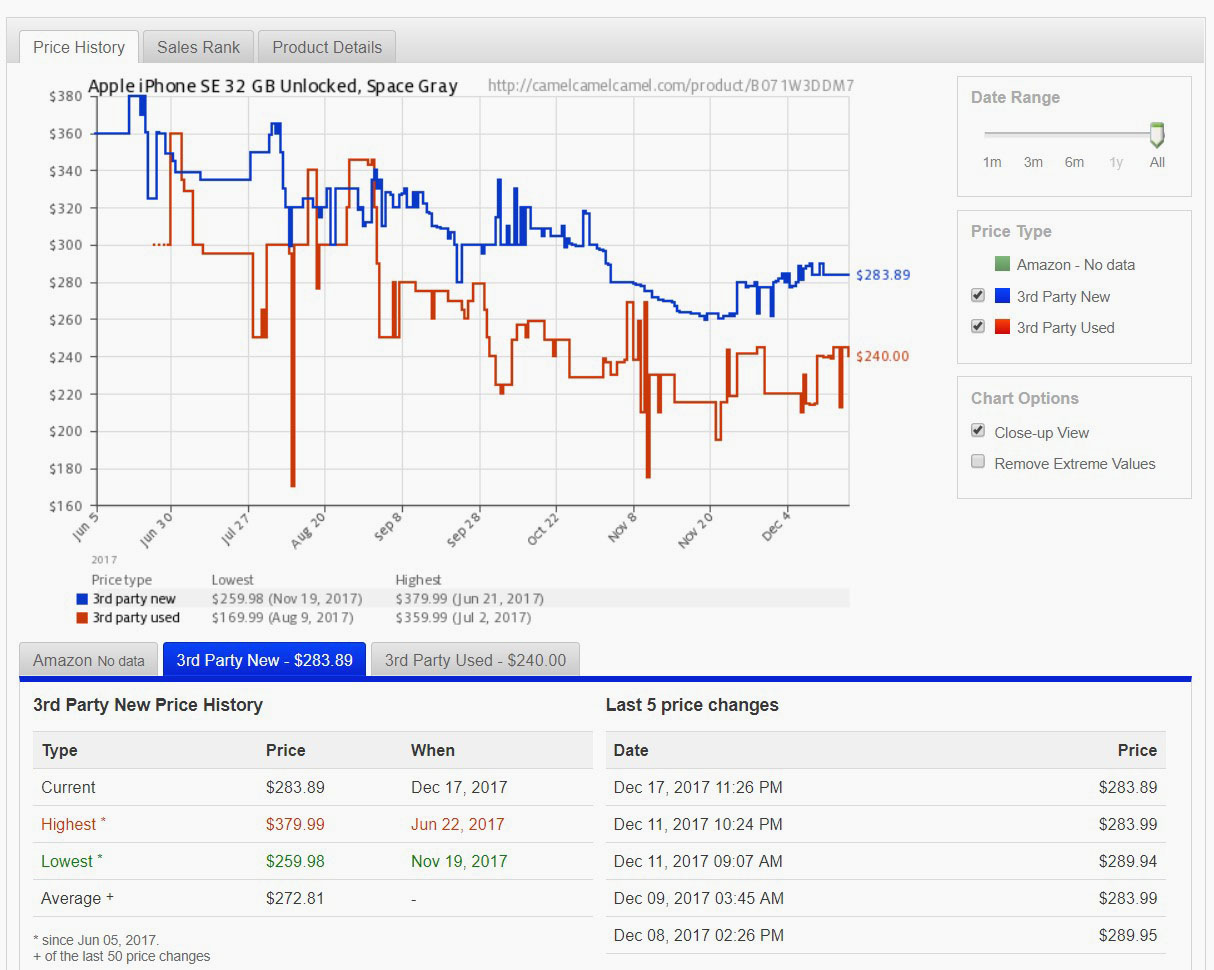Click the camelcamelcamel.com product URL
Viewport: 1214px width, 970px height.
(670, 86)
